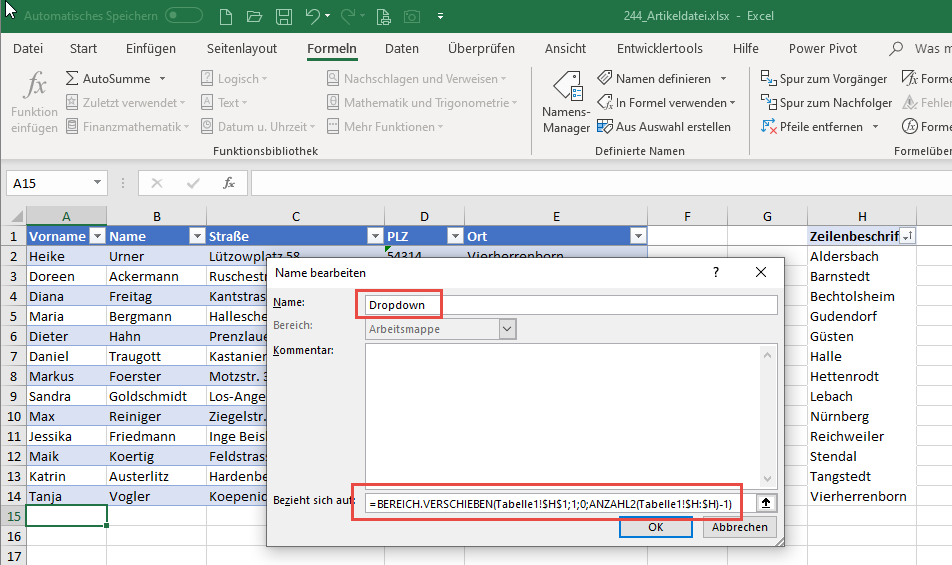Click the new document icon in quick access toolbar

coord(226,16)
